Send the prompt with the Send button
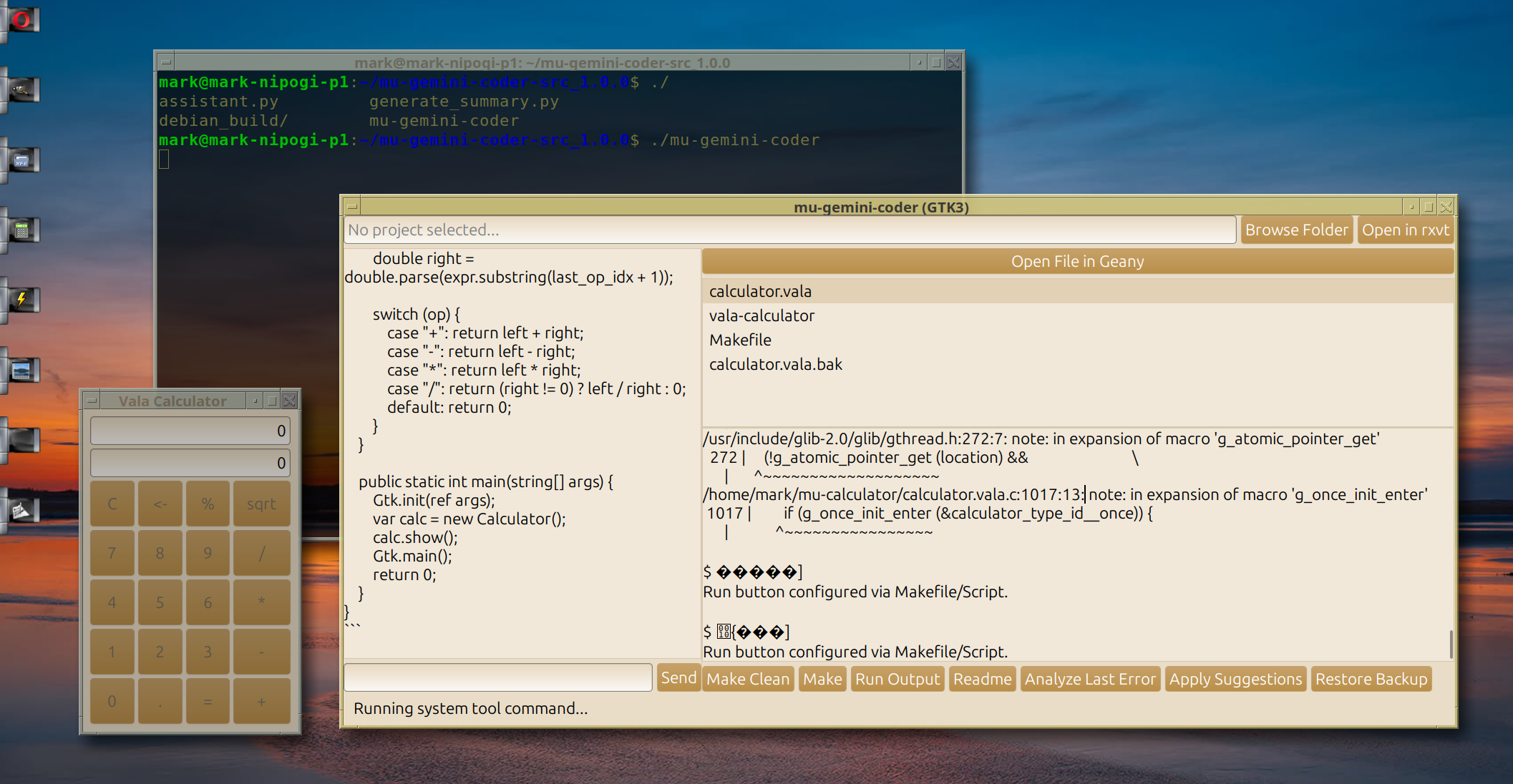Viewport: 1513px width, 784px height. [x=678, y=678]
